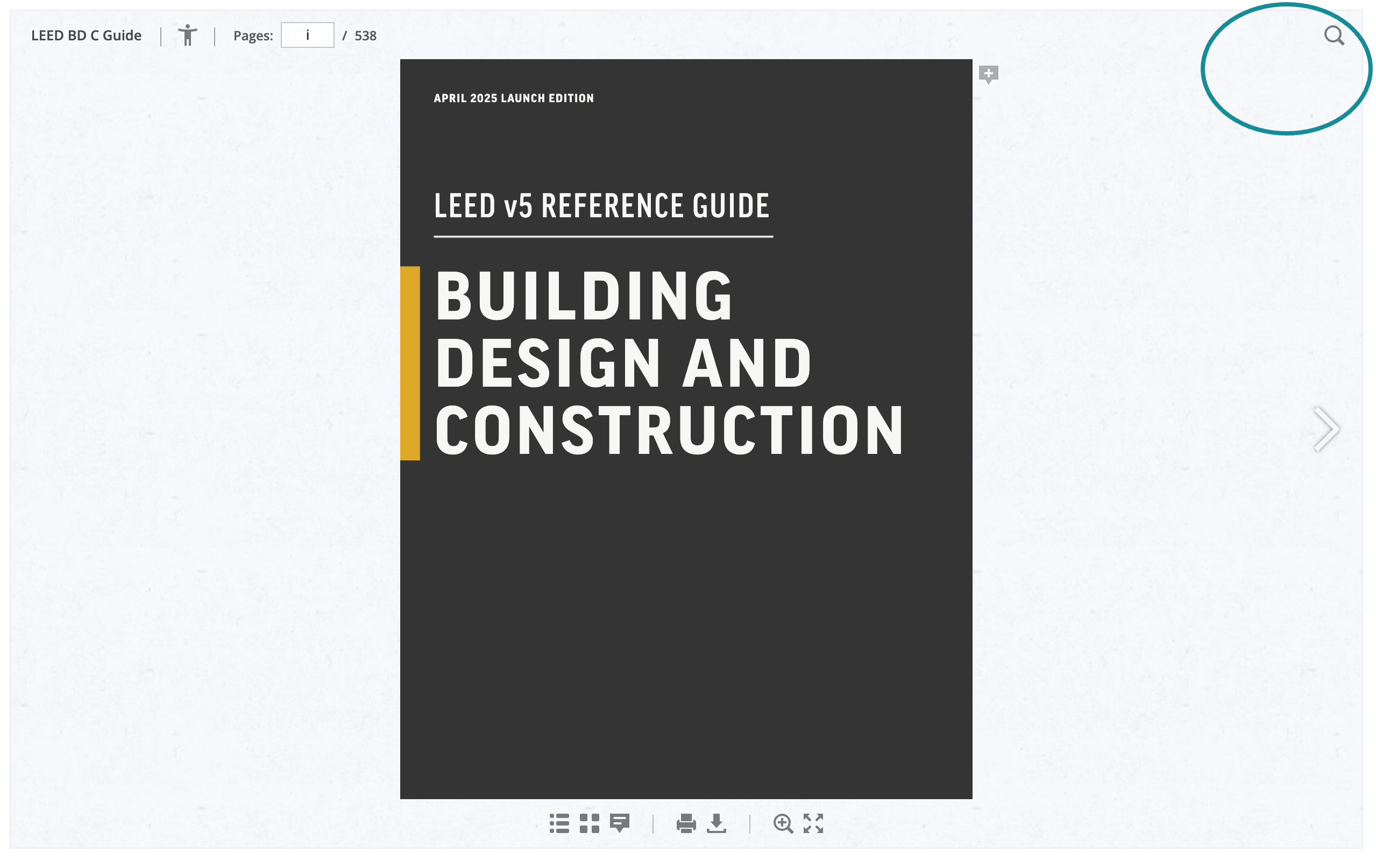Open the notes comment icon in bottom toolbar

(620, 823)
